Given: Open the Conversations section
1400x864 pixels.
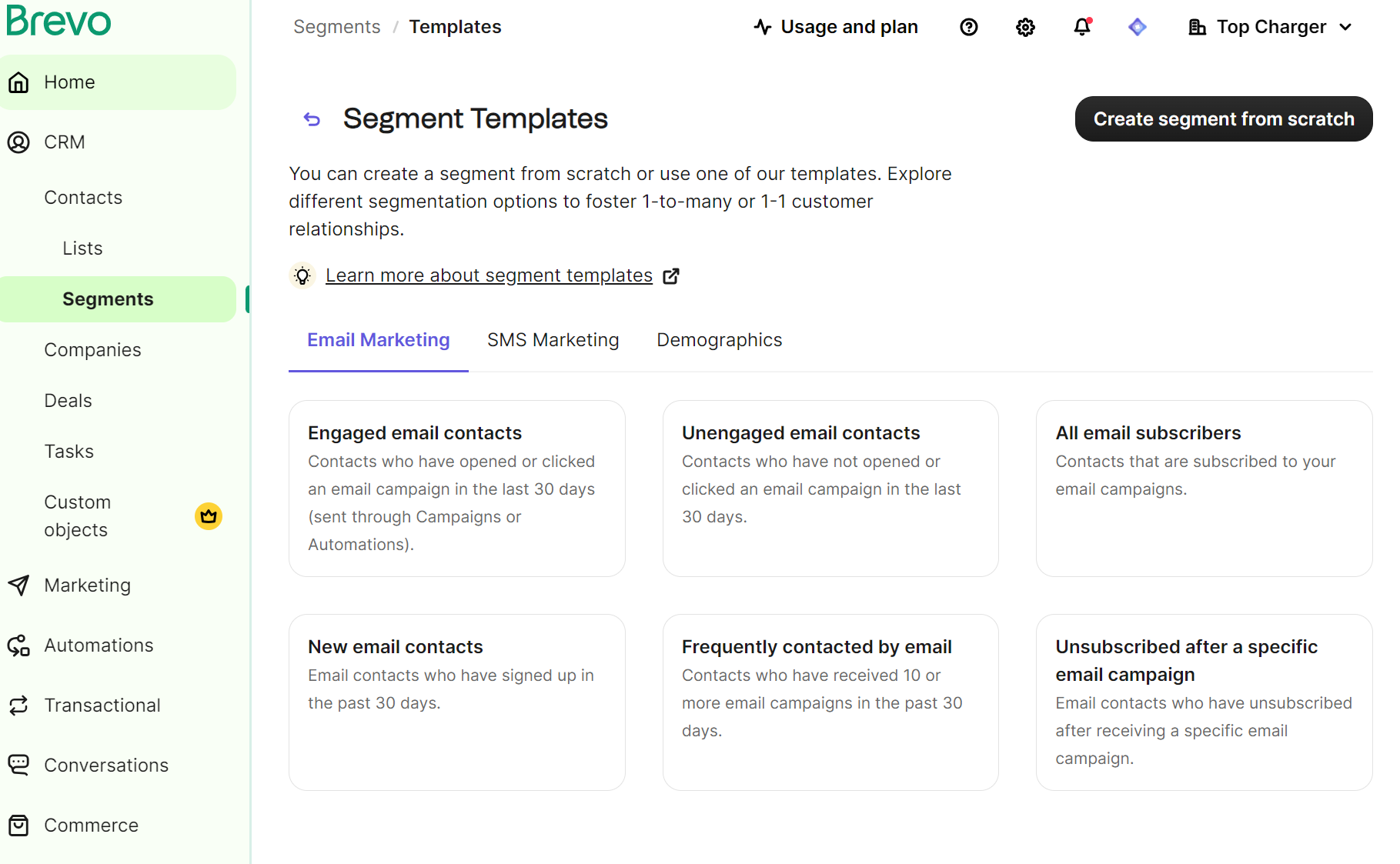Looking at the screenshot, I should pos(106,765).
